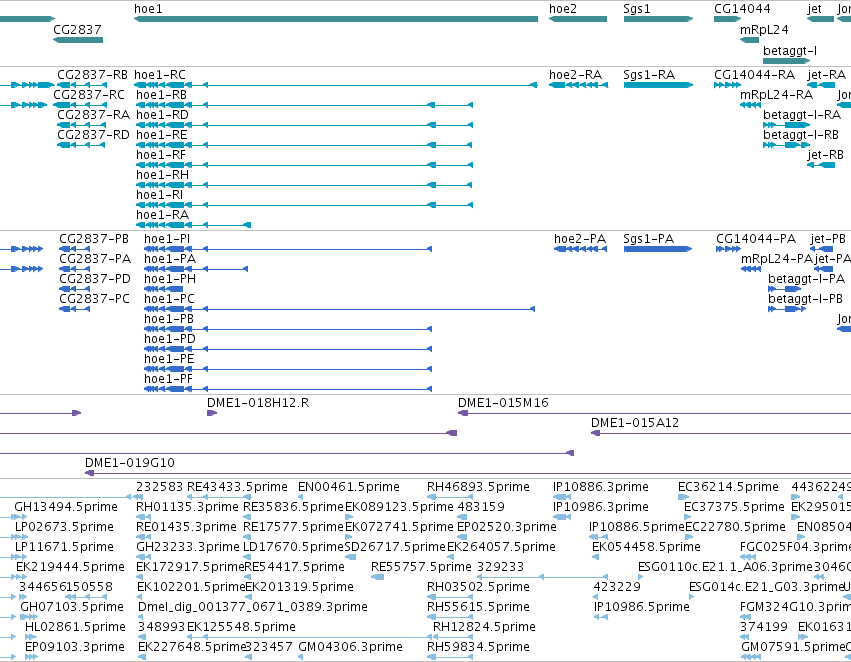Select the Sgs1-RA transcript

point(658,85)
